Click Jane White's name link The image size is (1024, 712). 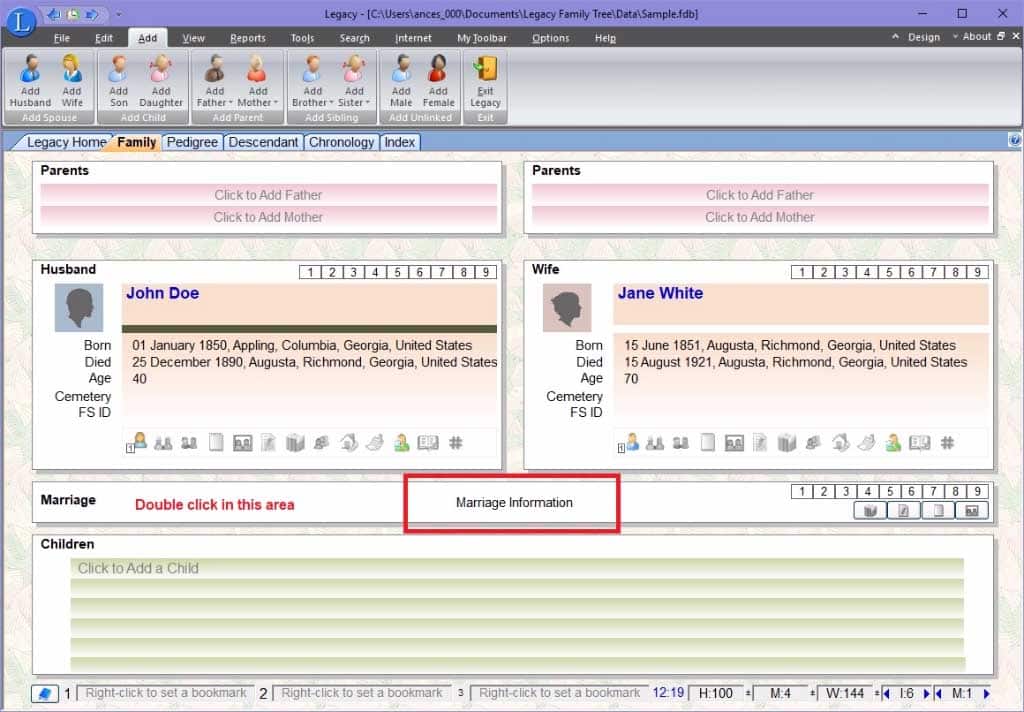660,293
